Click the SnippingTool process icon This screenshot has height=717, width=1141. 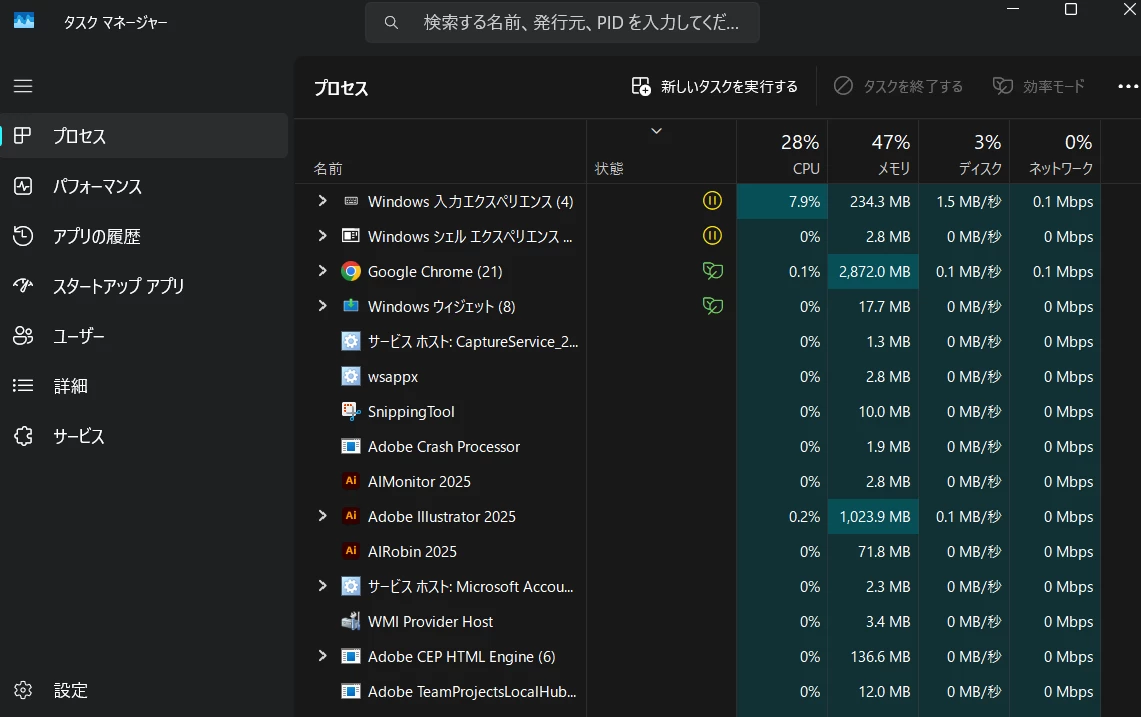(351, 411)
